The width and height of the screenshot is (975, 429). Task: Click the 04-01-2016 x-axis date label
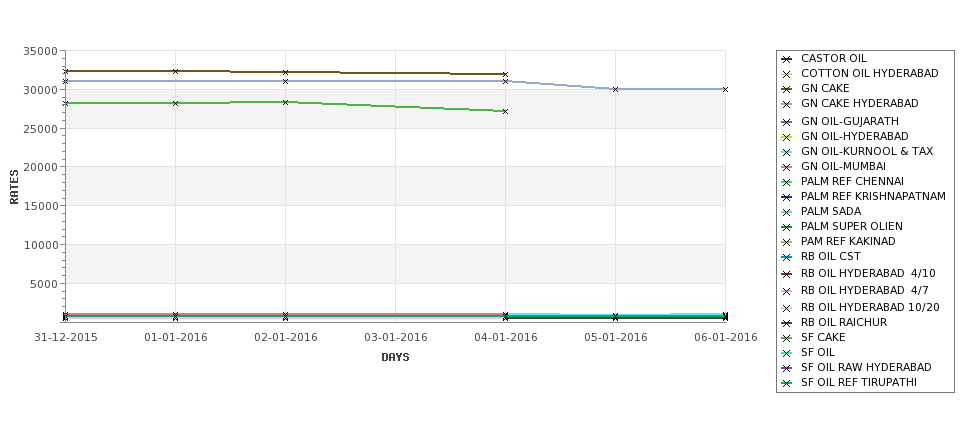[x=506, y=338]
